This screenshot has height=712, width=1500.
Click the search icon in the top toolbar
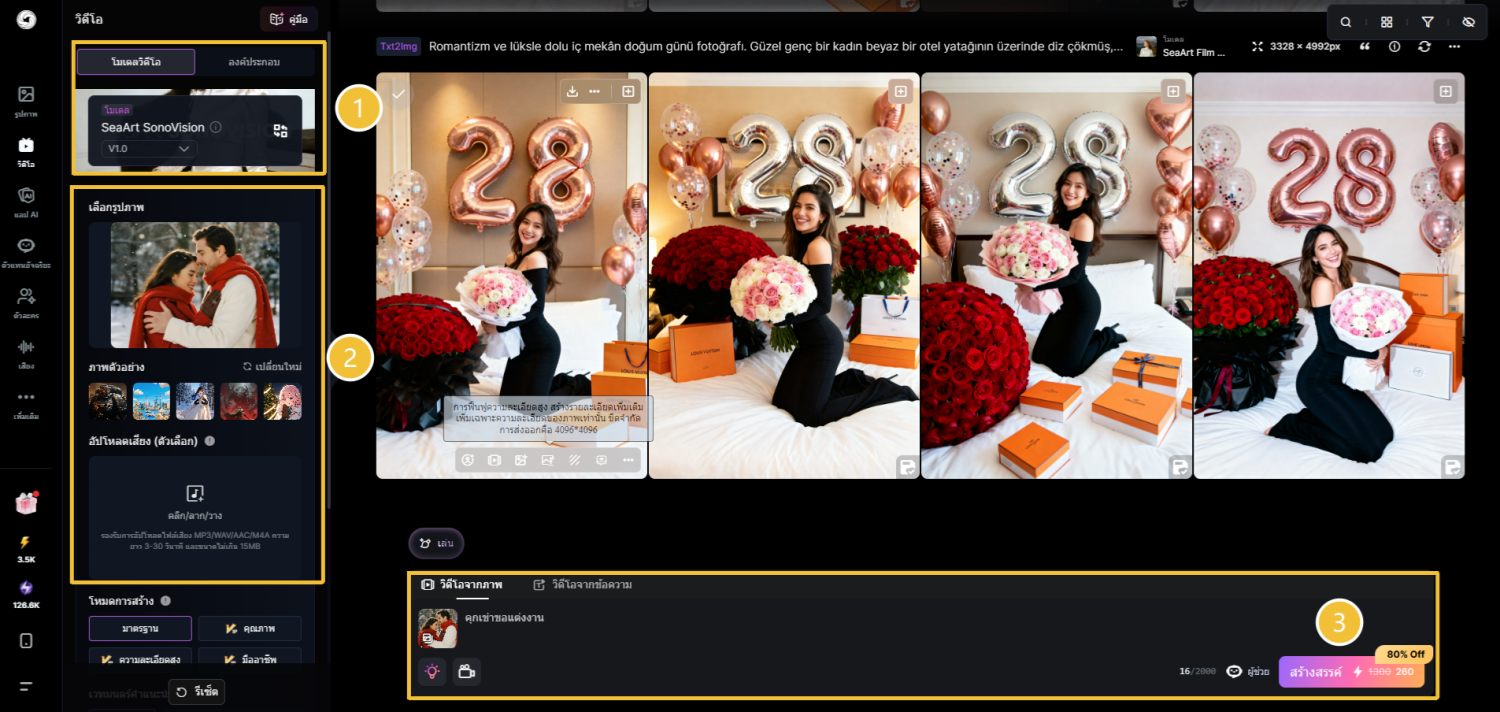[1346, 20]
